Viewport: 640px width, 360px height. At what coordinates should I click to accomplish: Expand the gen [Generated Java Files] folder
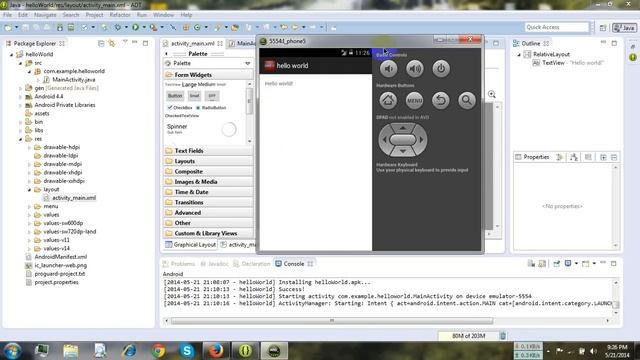pos(20,88)
